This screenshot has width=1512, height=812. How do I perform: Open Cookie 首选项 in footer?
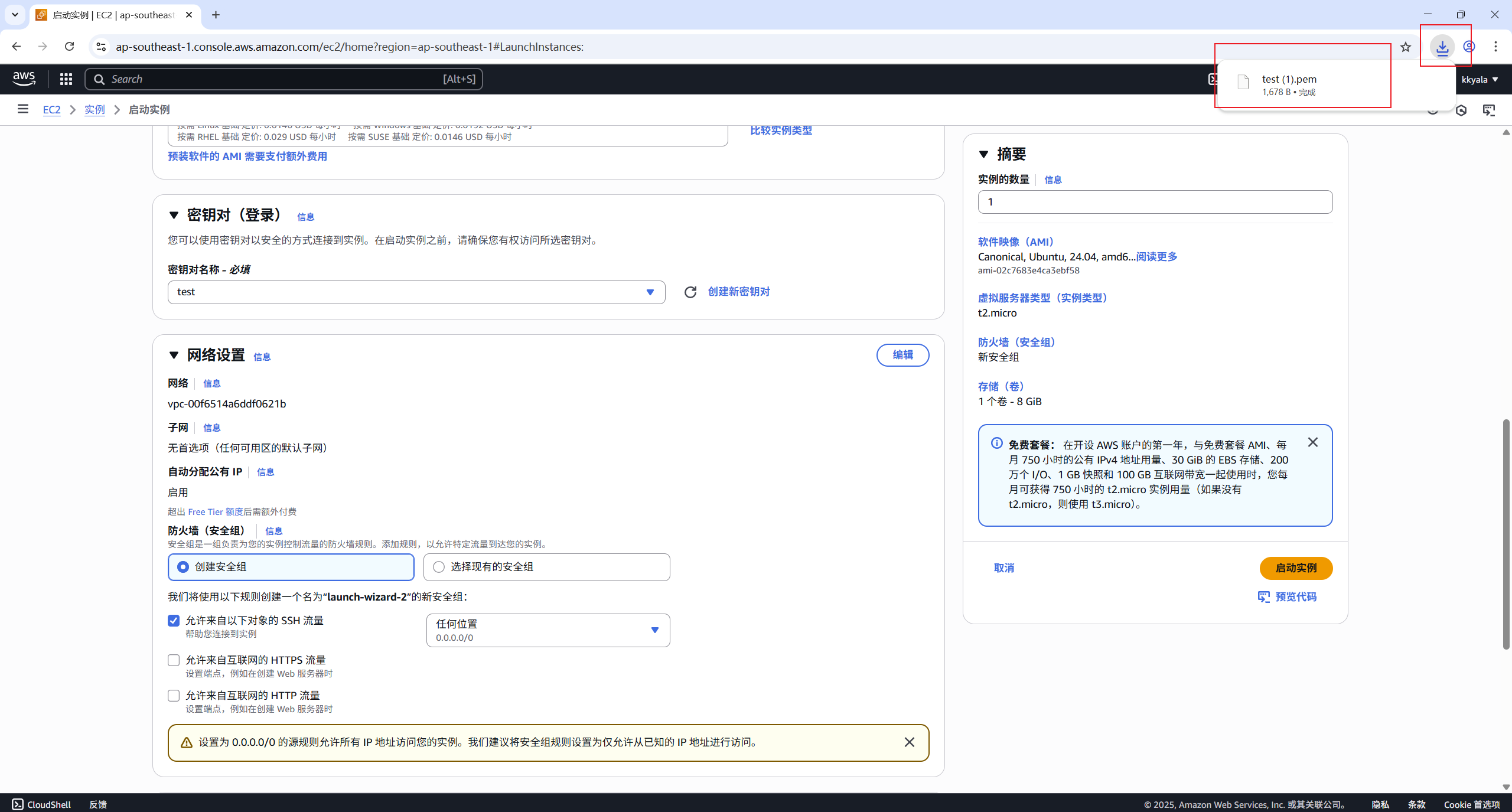click(x=1472, y=804)
